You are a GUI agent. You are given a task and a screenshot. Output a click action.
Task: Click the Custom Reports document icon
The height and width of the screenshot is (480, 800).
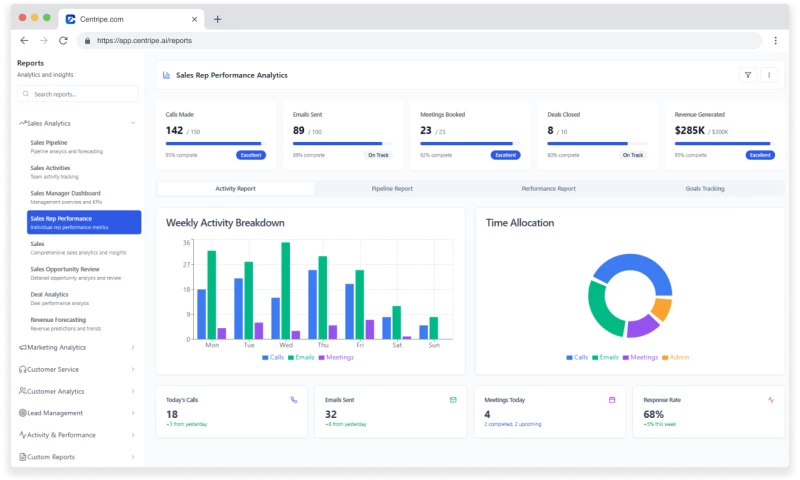(22, 457)
